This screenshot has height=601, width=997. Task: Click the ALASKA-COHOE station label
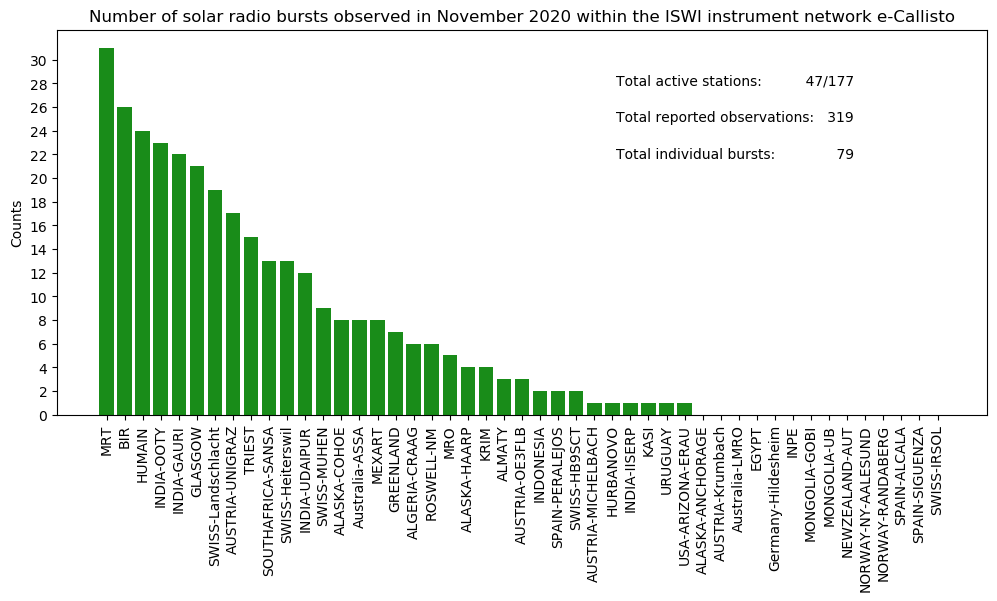340,481
